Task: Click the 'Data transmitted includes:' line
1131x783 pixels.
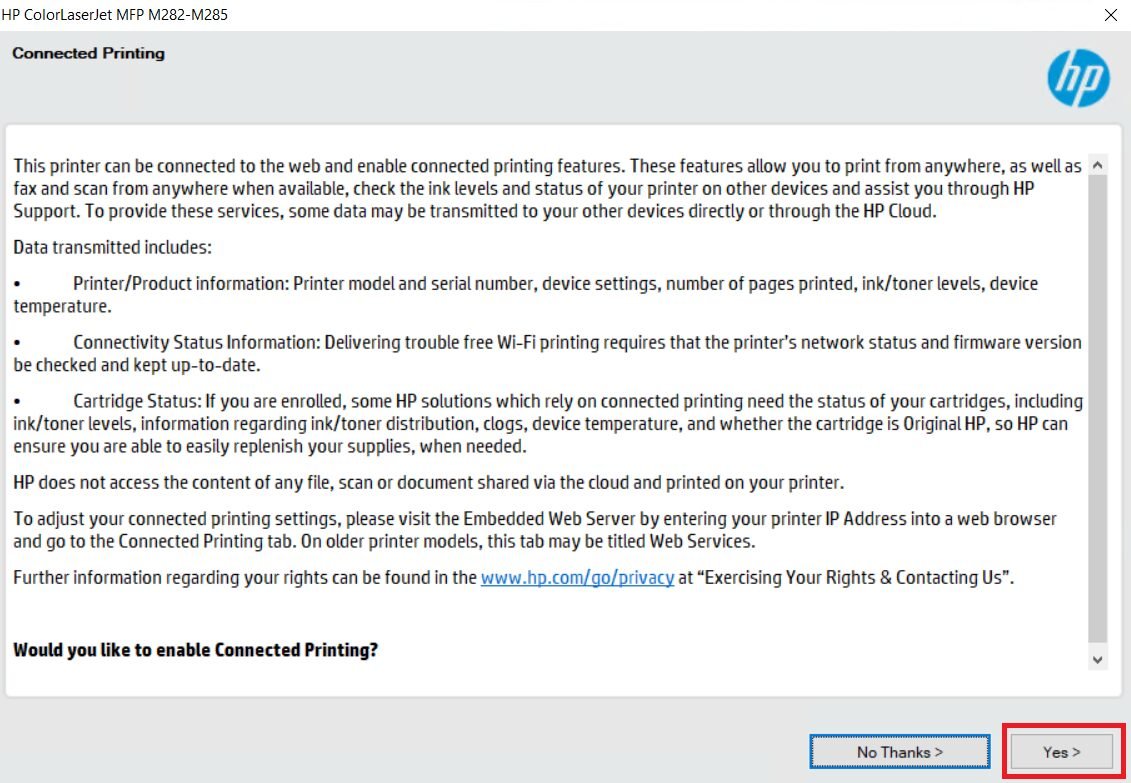Action: [113, 247]
